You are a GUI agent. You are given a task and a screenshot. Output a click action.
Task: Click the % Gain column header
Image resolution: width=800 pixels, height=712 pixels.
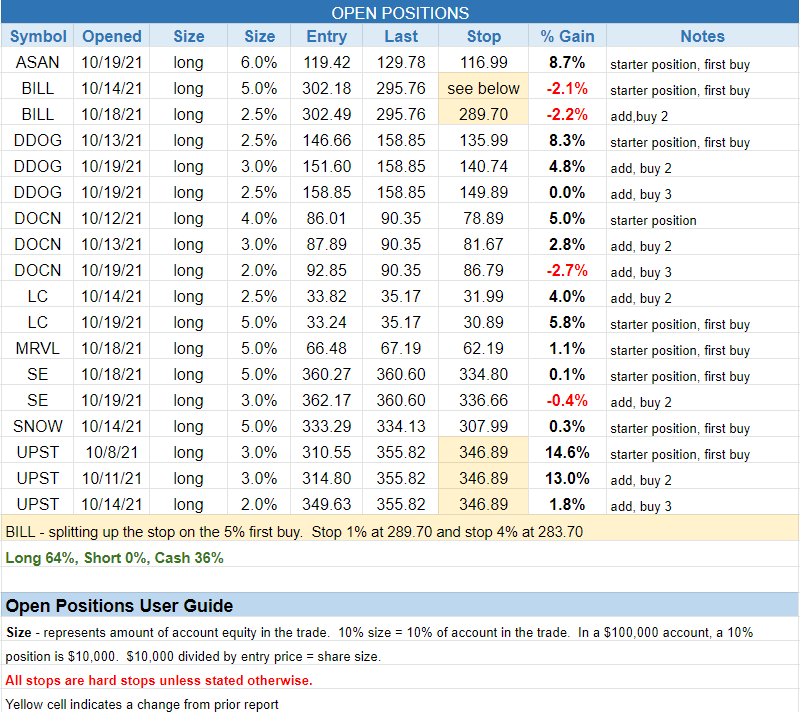click(567, 36)
